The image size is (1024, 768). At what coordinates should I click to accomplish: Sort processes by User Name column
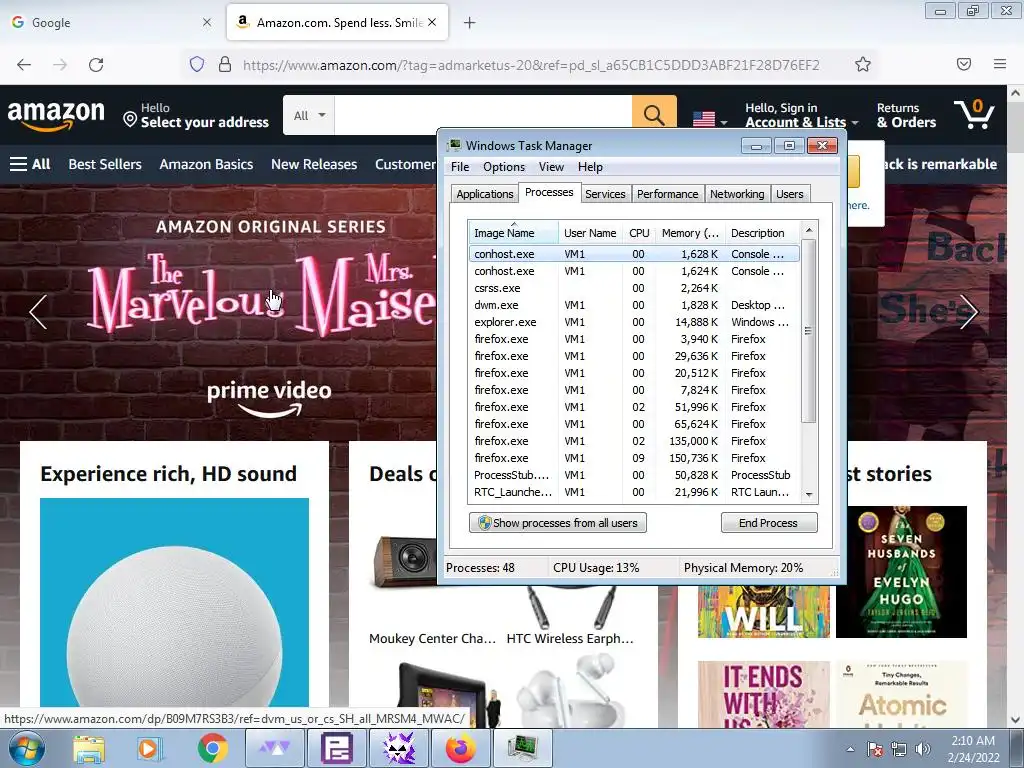(590, 232)
